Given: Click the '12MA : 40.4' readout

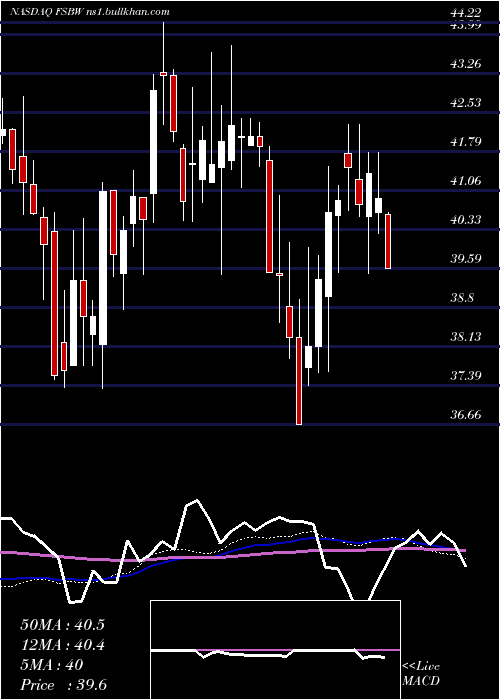Looking at the screenshot, I should click(63, 645).
